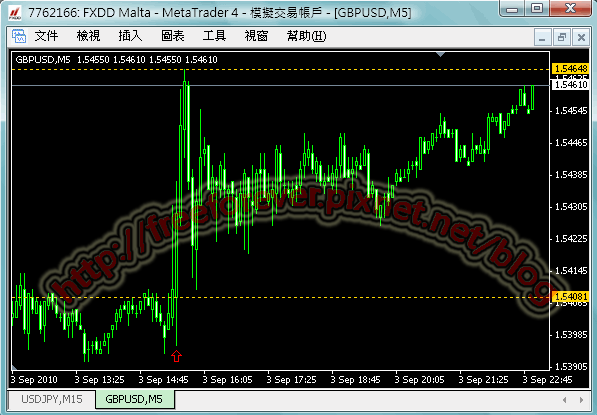Viewport: 597px width, 415px height.
Task: Open the 工具 menu
Action: tap(214, 36)
